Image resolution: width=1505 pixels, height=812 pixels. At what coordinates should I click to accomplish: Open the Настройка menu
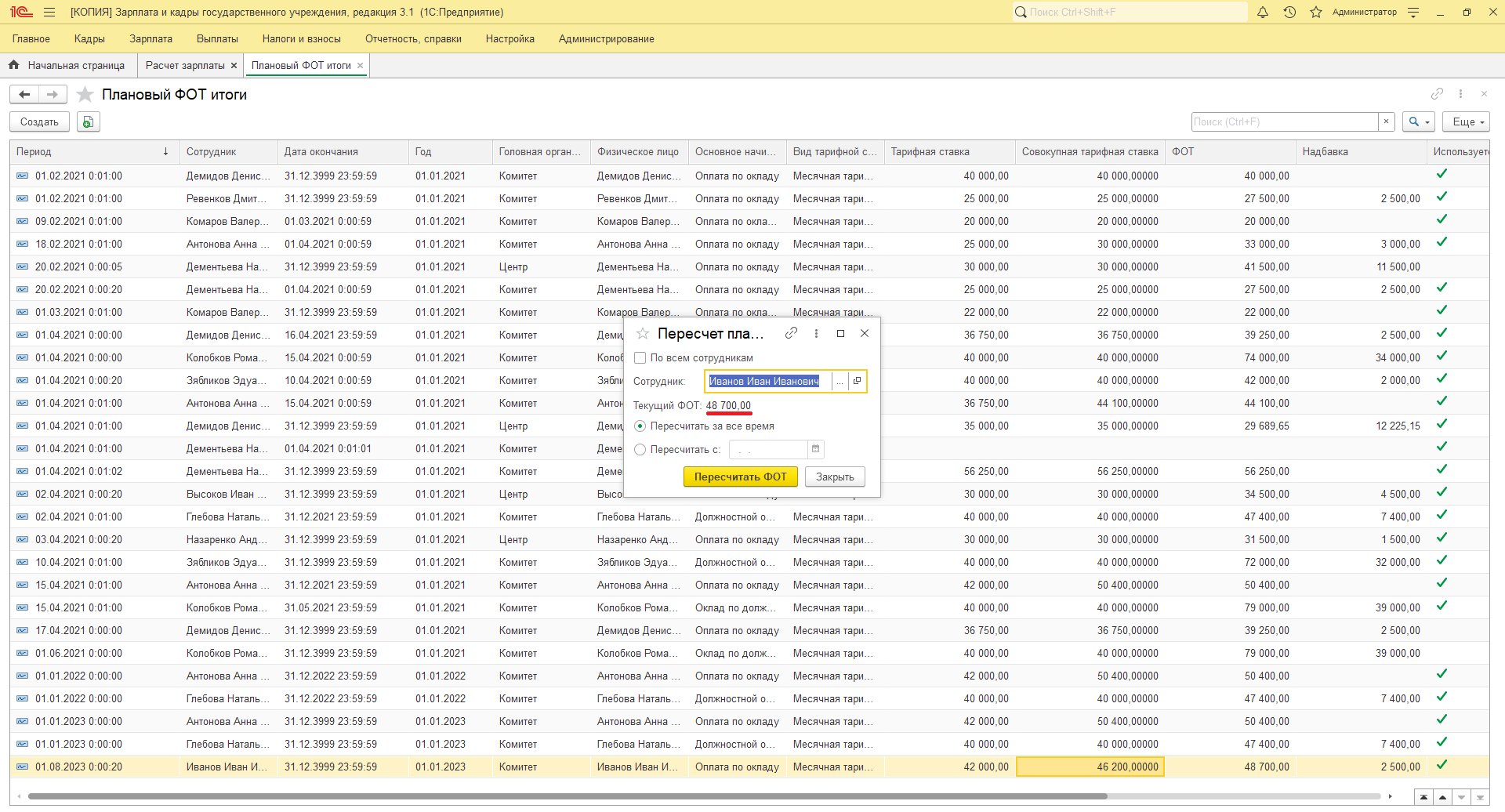coord(510,38)
